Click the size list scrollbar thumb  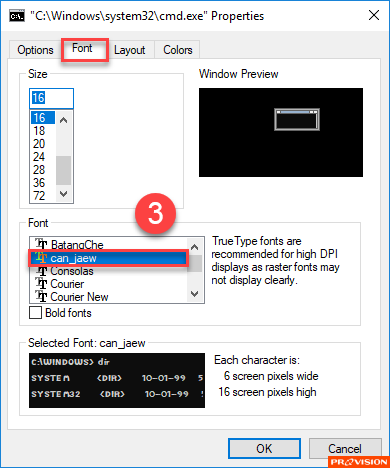tap(63, 170)
